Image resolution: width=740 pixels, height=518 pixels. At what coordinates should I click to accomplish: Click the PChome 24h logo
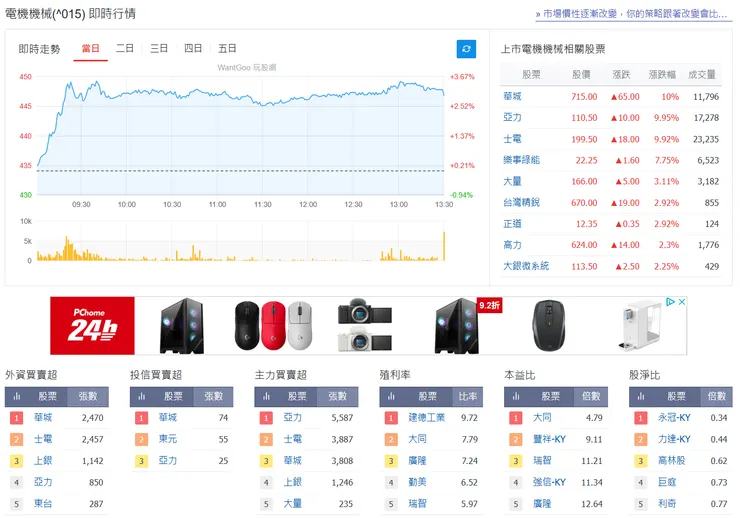point(92,326)
